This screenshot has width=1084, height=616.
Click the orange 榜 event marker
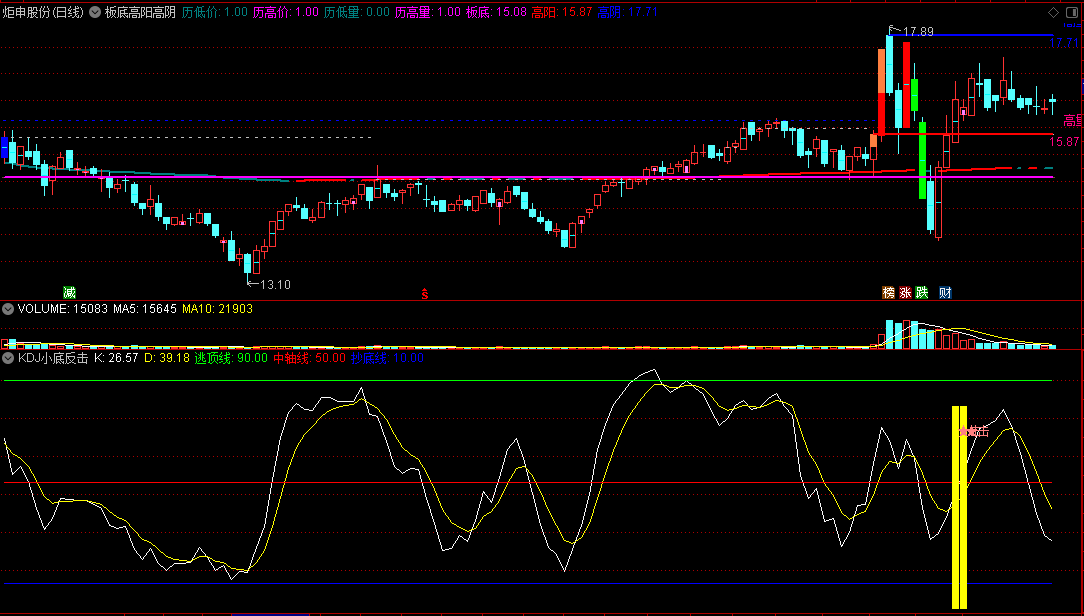888,292
